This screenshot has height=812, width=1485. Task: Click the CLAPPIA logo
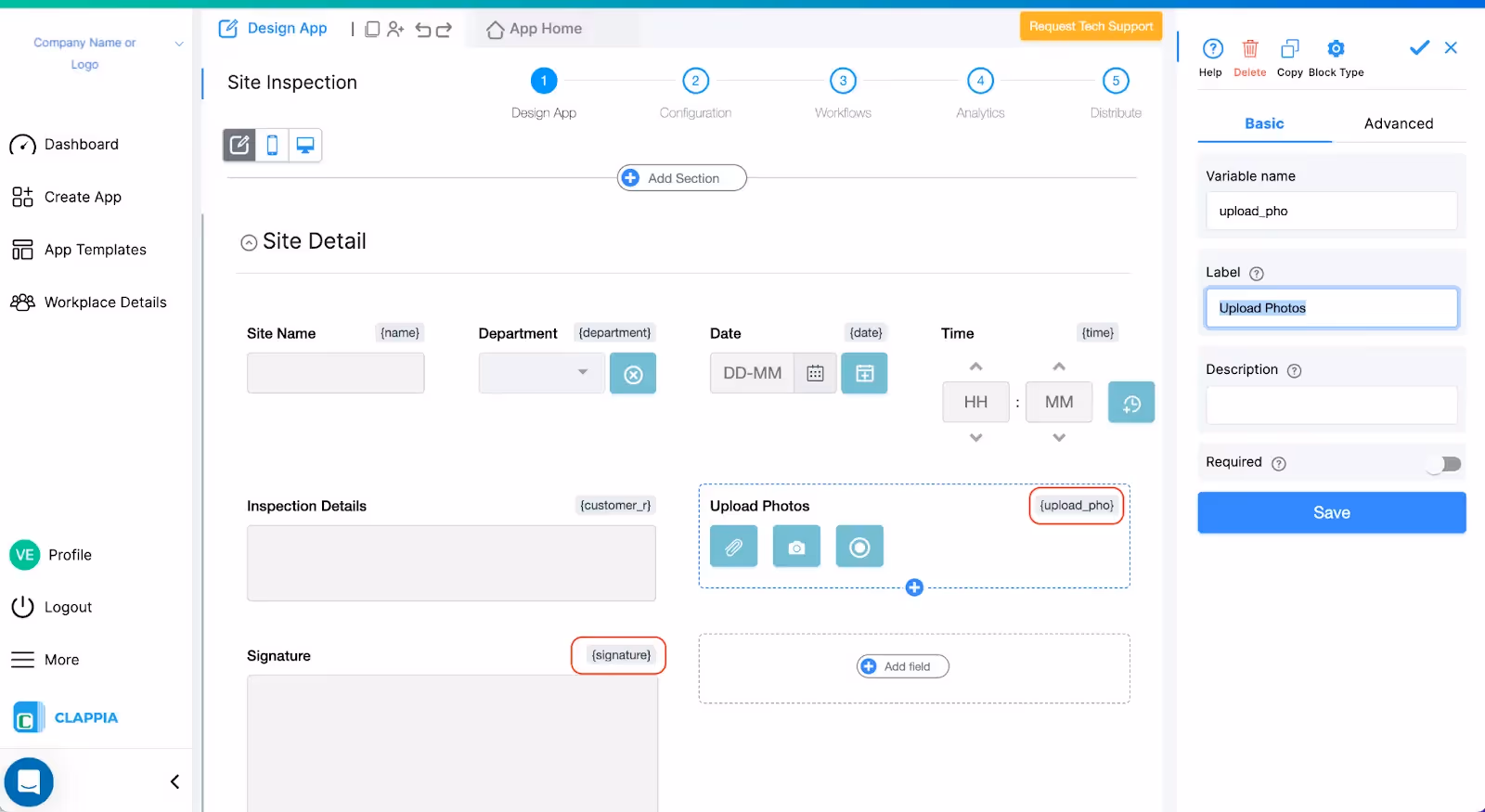coord(66,717)
